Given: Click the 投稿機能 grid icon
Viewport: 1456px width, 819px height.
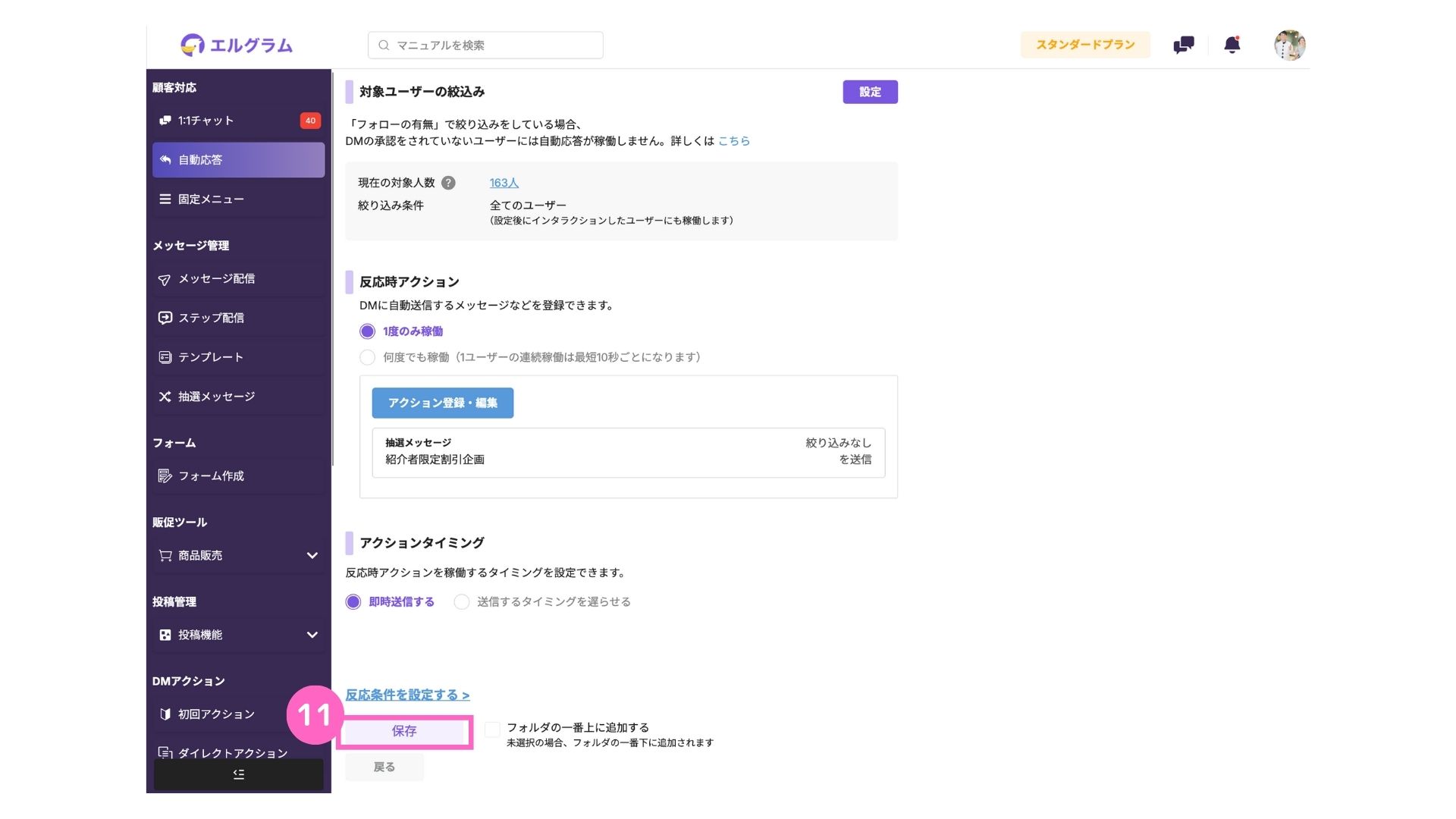Looking at the screenshot, I should click(x=165, y=635).
